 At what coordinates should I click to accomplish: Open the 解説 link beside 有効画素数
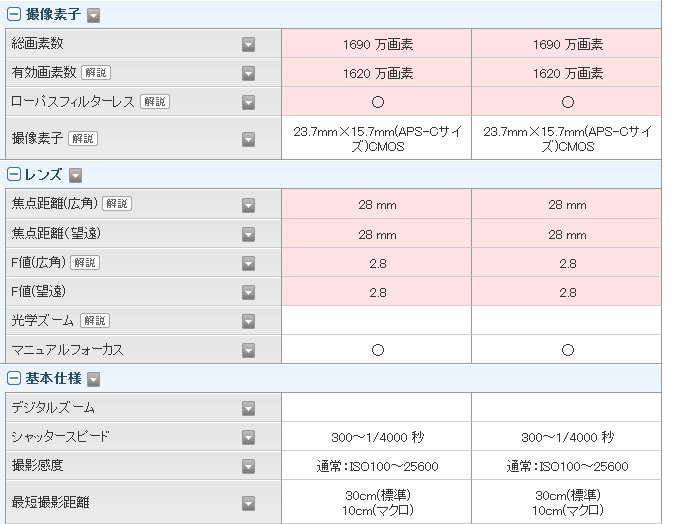tap(96, 73)
